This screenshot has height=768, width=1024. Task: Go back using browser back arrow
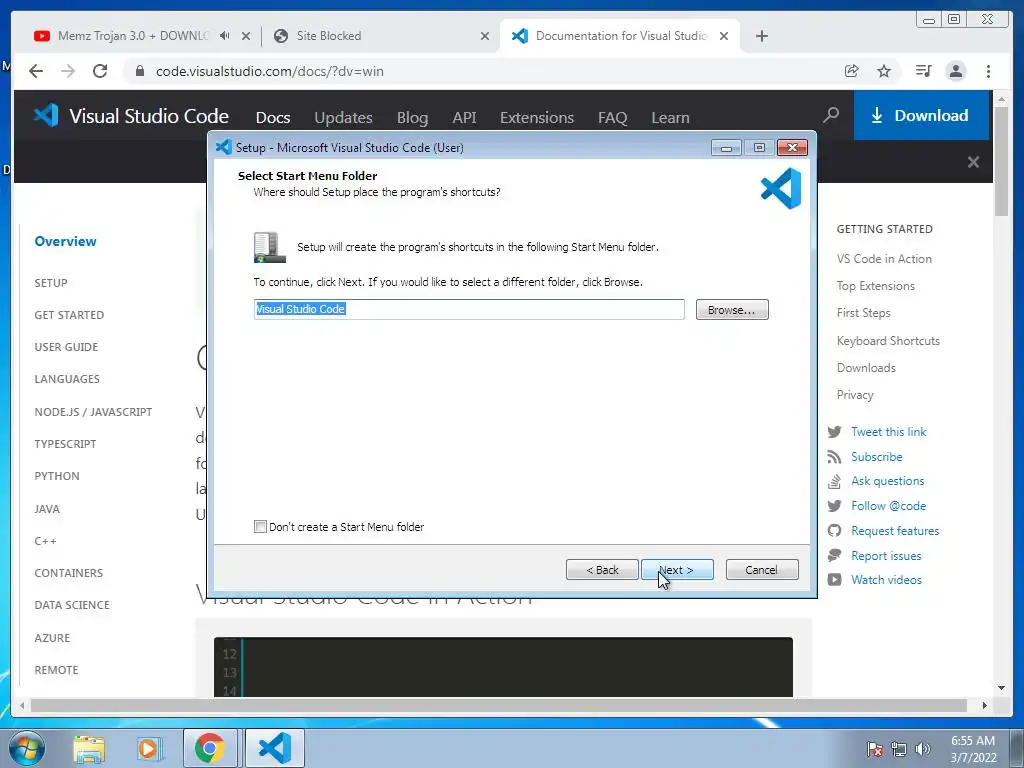click(x=36, y=71)
